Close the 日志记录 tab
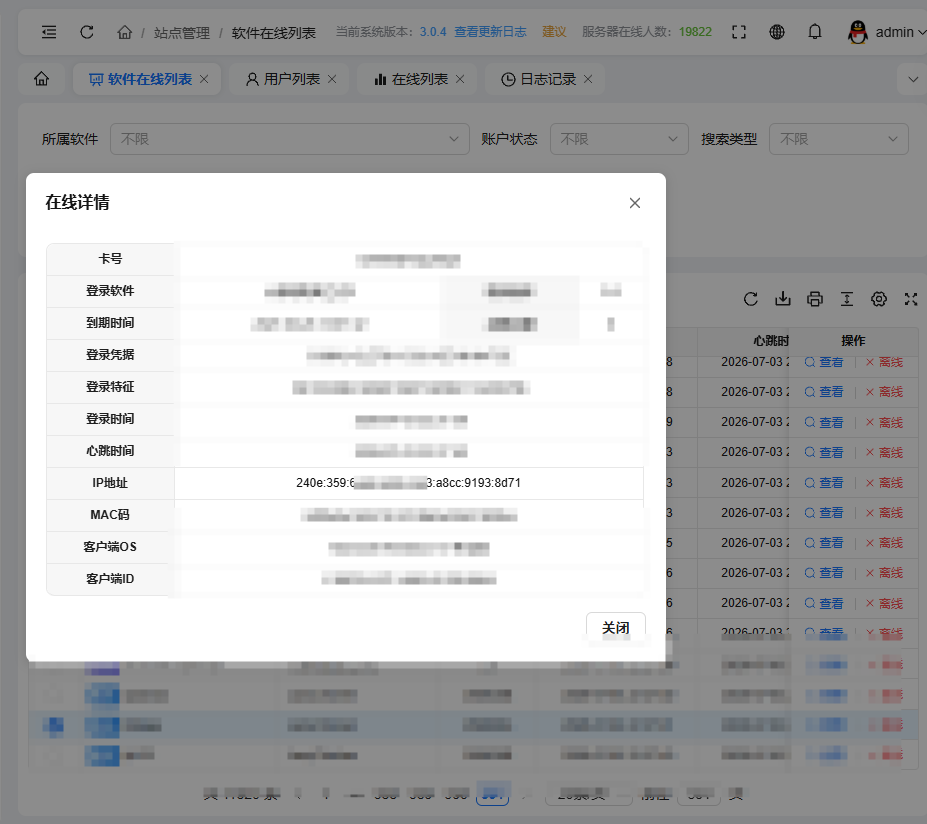 588,79
